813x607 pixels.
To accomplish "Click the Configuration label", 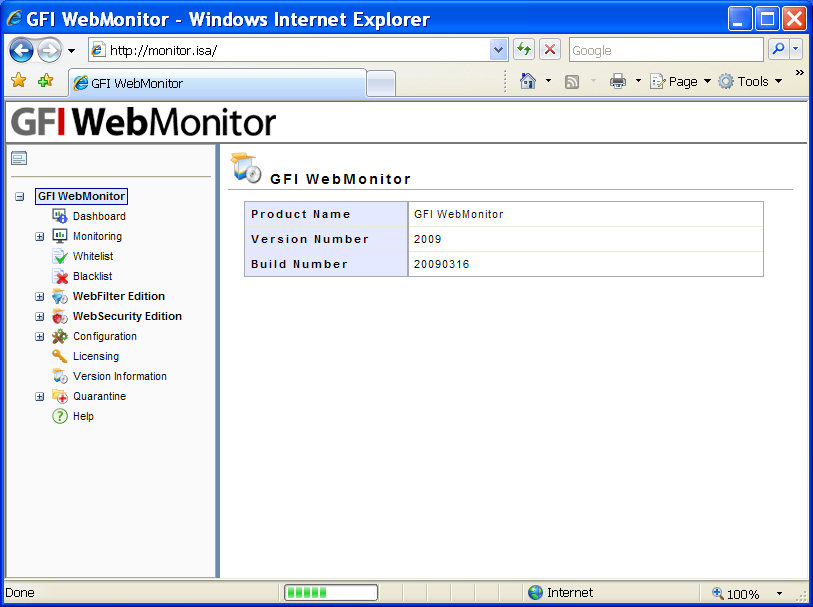I will point(105,336).
